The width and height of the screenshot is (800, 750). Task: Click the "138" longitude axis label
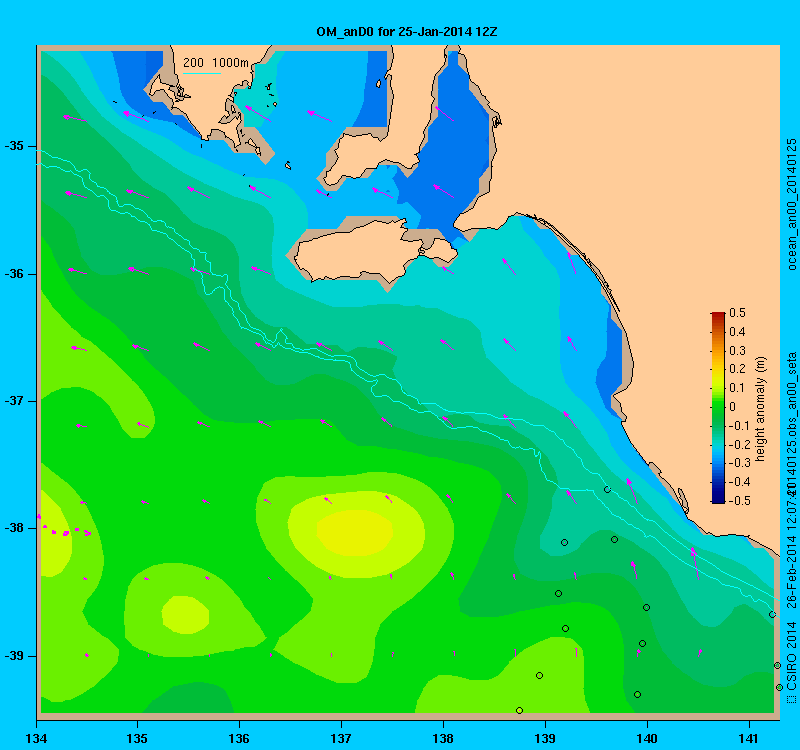click(x=443, y=738)
